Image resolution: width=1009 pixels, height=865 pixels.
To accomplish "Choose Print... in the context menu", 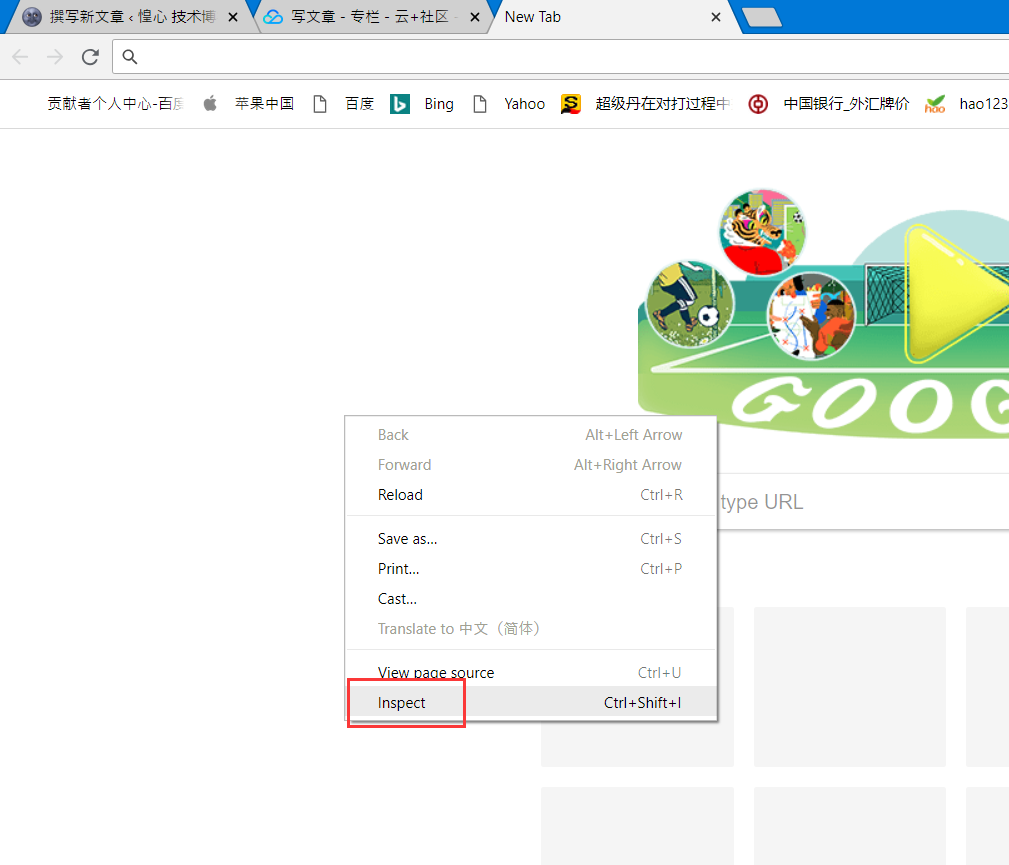I will point(531,569).
